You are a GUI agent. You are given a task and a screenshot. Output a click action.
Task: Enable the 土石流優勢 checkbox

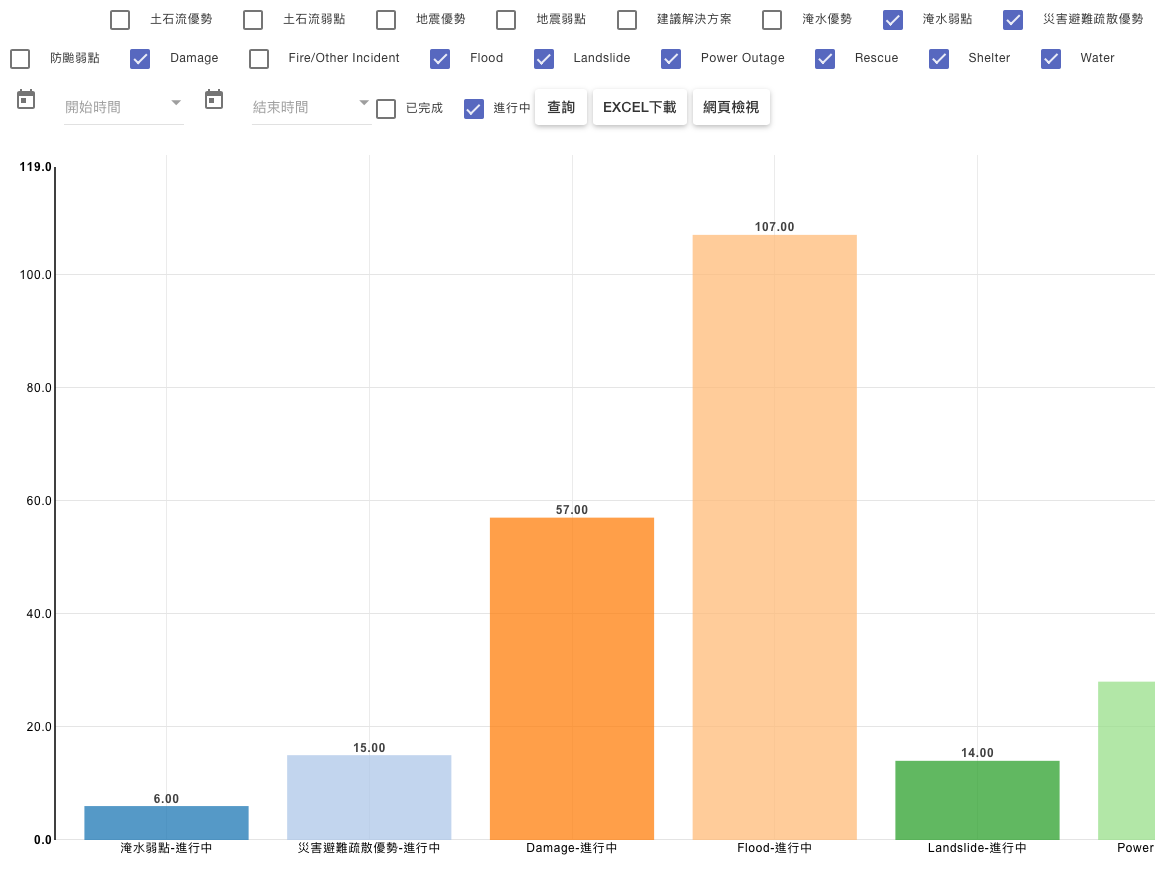point(120,19)
